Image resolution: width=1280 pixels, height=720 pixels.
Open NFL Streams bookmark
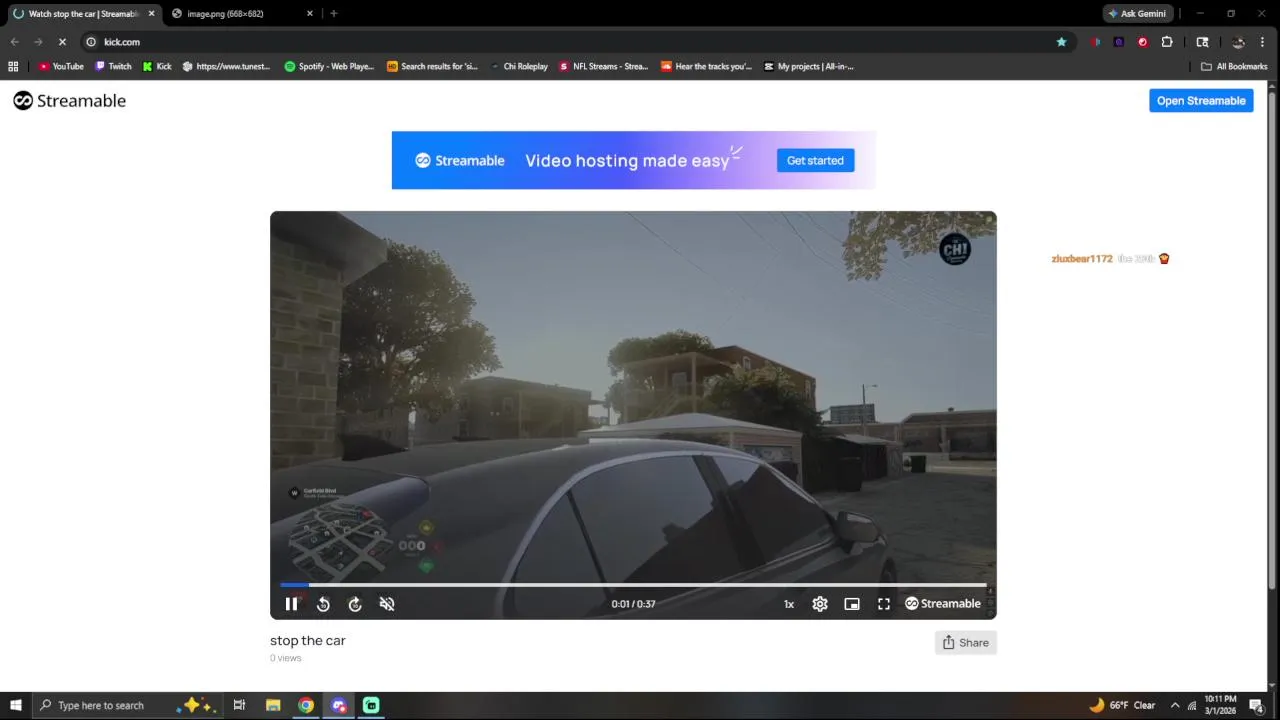click(604, 67)
